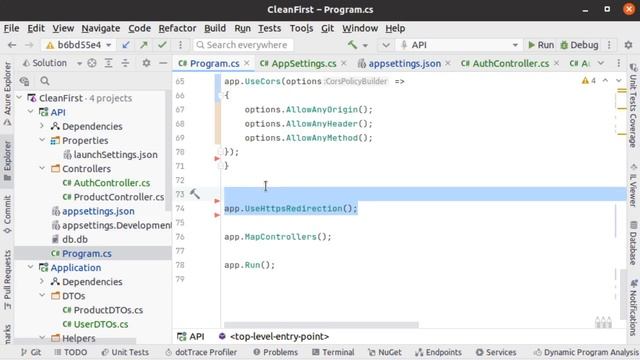Collapse the DTOs folder
This screenshot has width=640, height=360.
click(x=42, y=296)
